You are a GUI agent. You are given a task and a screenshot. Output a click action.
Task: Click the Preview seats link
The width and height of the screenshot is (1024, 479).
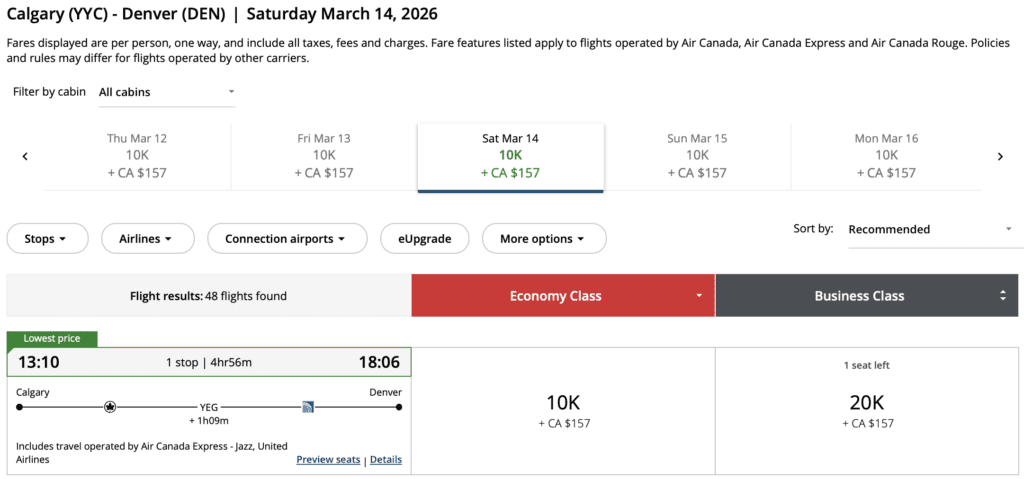pos(328,460)
